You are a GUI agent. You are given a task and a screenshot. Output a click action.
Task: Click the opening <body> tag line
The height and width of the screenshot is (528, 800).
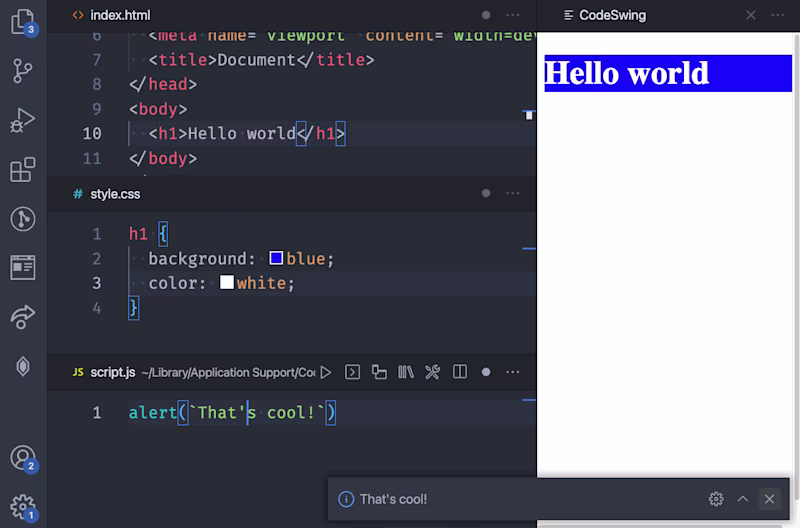coord(158,109)
